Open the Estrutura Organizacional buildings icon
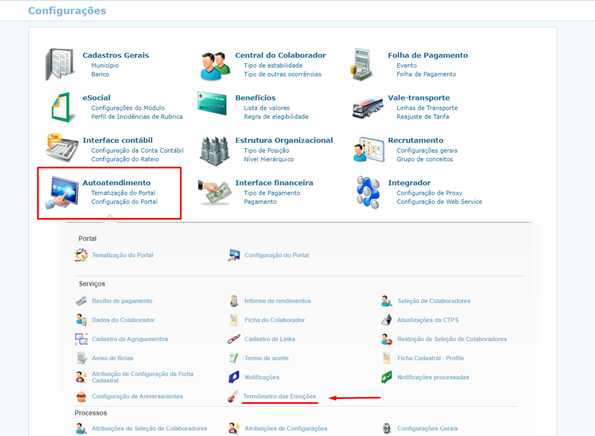The width and height of the screenshot is (595, 436). pos(215,151)
